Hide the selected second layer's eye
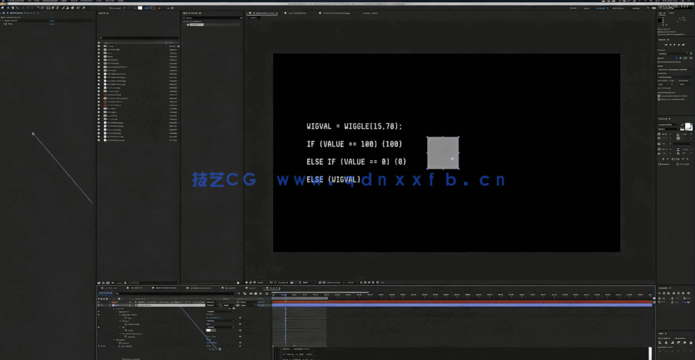This screenshot has width=695, height=360. click(99, 305)
